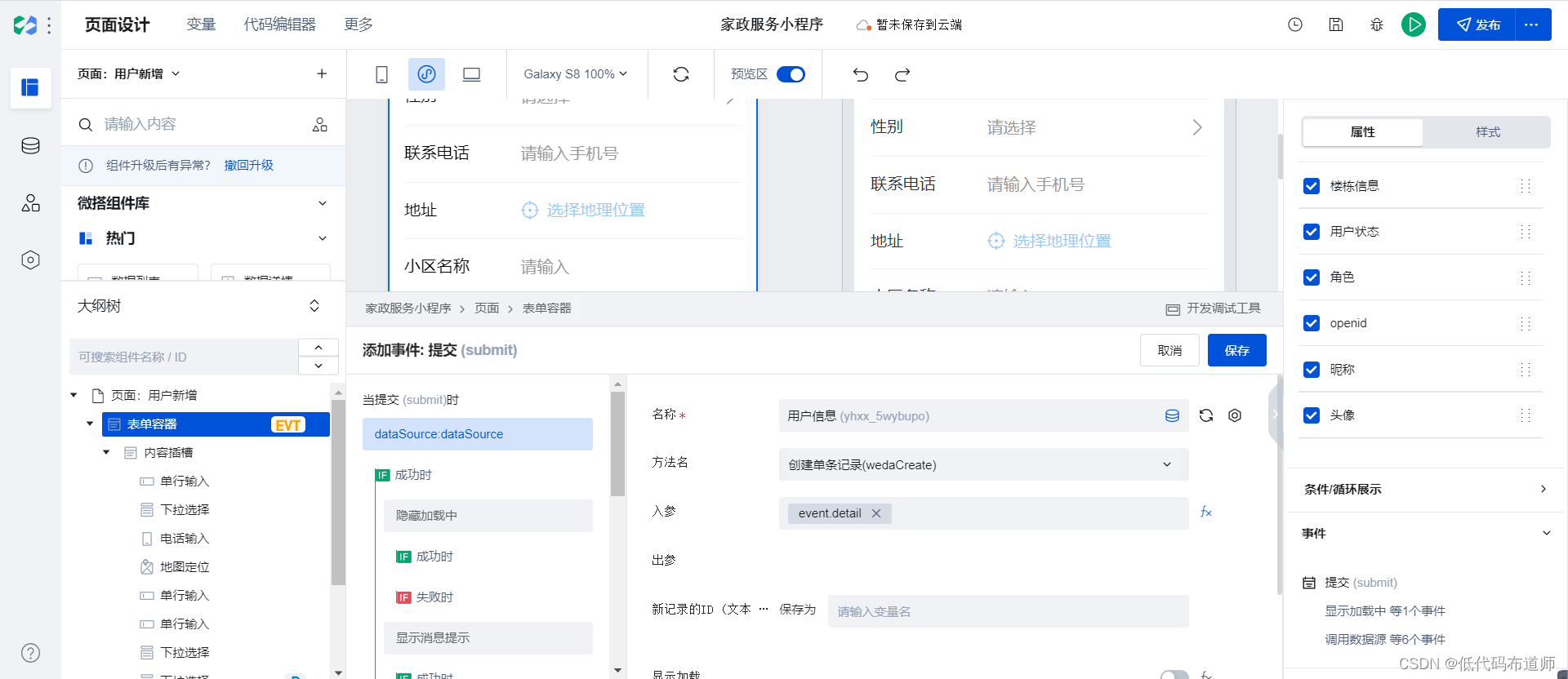The width and height of the screenshot is (1568, 679).
Task: Uncheck the 楼栋信息 checkbox
Action: tap(1312, 186)
